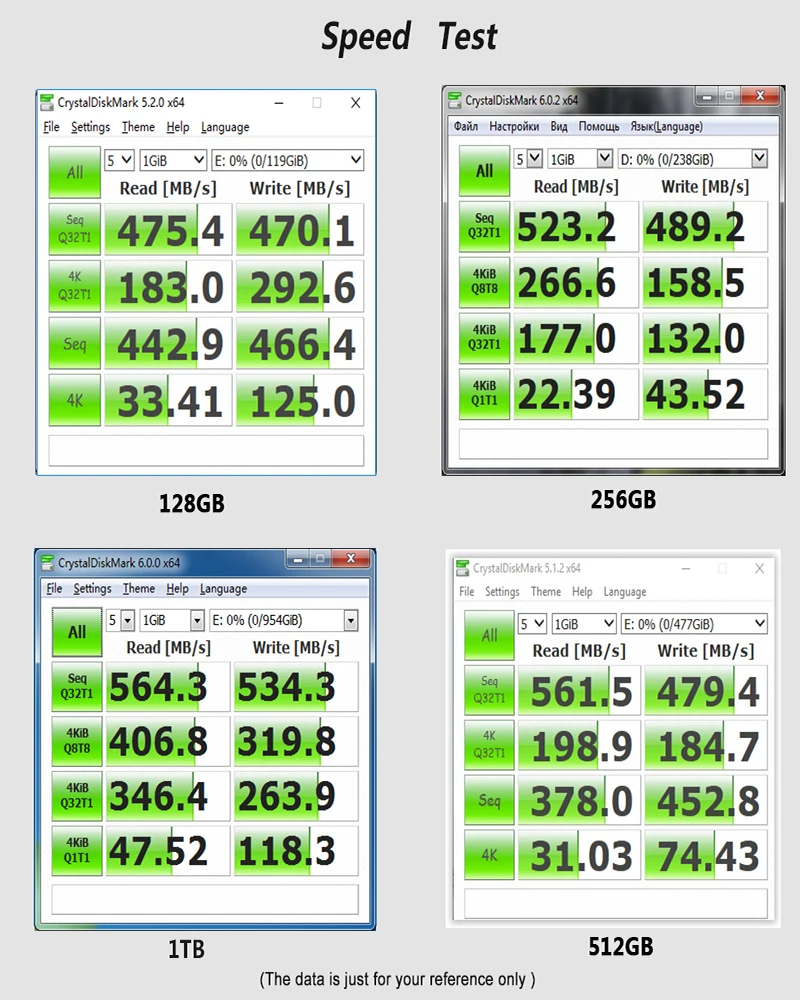Click the 564.3 read result value
Screen dimensions: 800x1000
[167, 687]
